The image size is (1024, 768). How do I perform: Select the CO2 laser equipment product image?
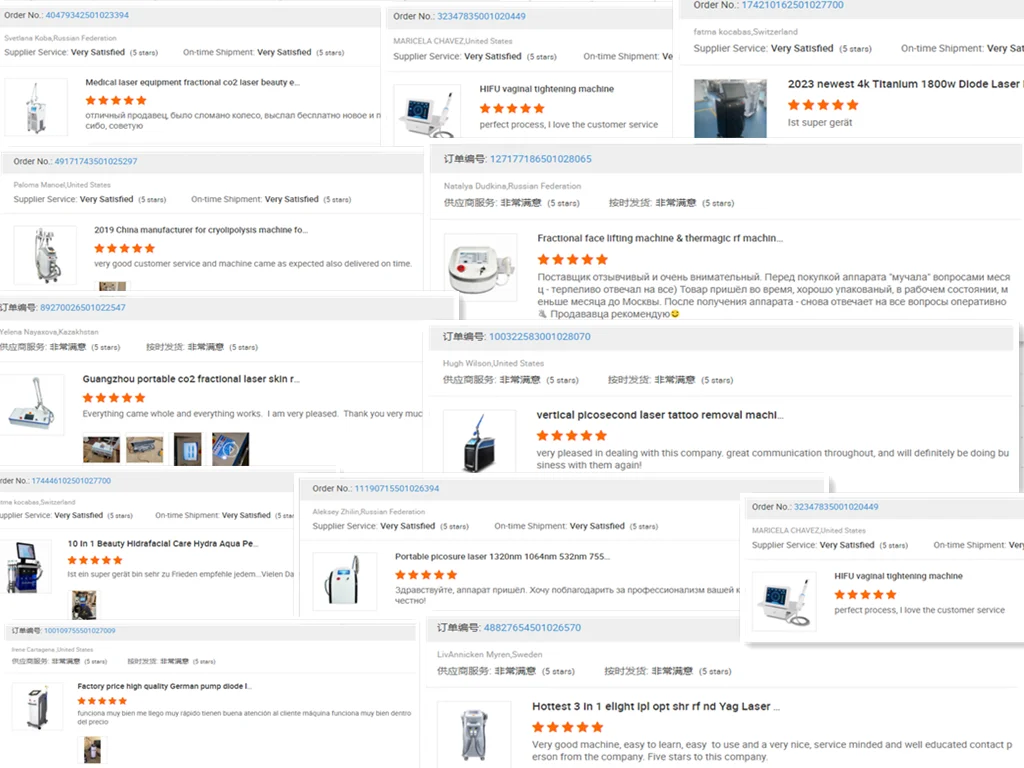36,107
